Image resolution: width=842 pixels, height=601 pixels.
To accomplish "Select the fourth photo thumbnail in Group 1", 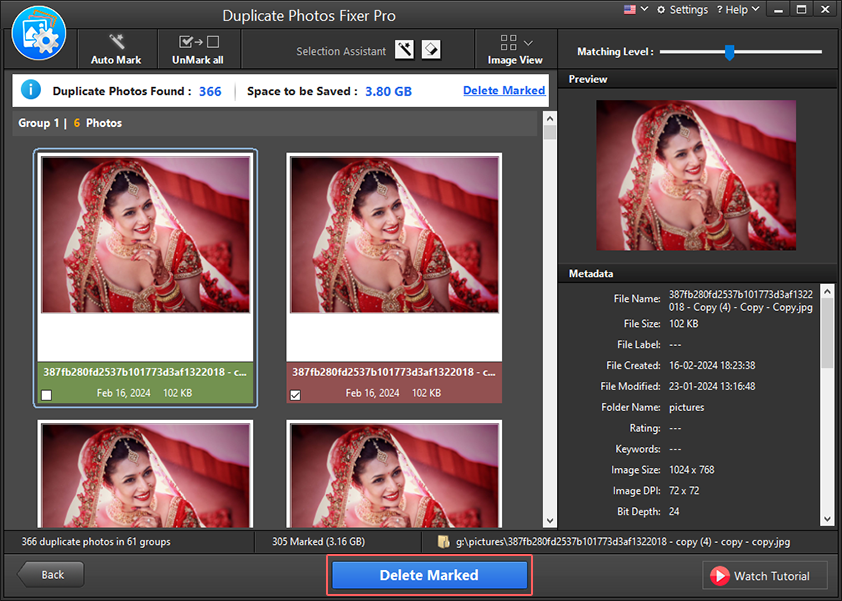I will point(394,475).
